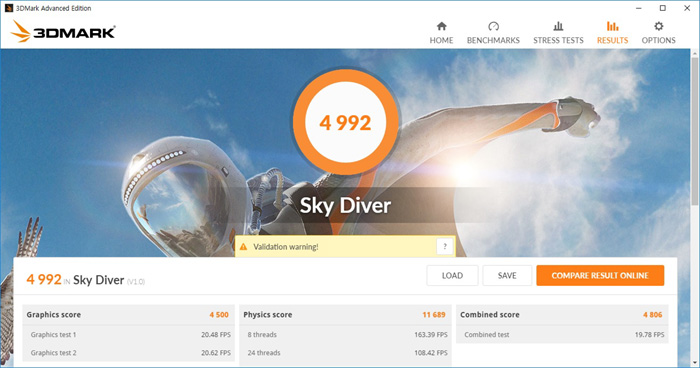
Task: Click the Combined score header row
Action: point(562,315)
